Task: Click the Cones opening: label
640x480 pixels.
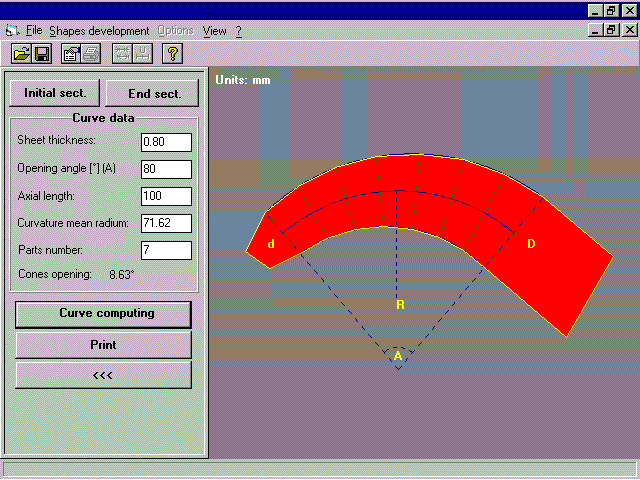Action: tap(55, 274)
